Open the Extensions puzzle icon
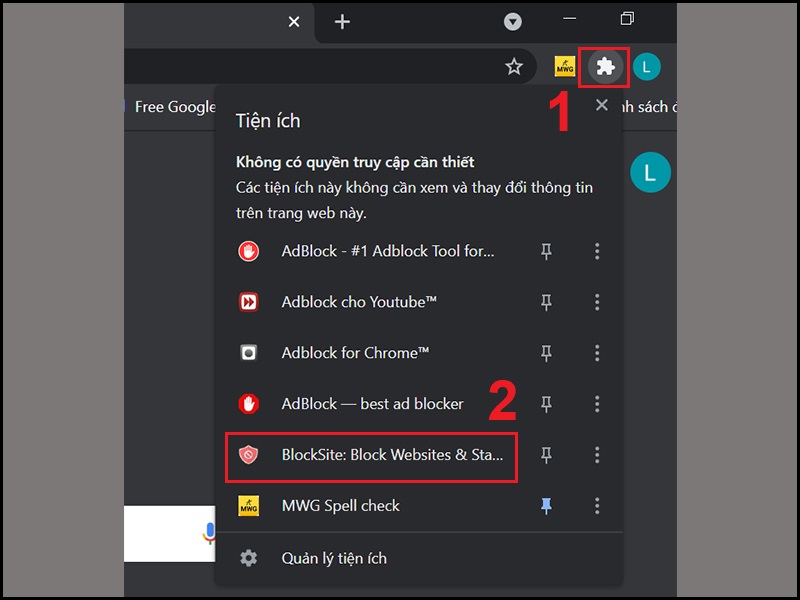 (x=604, y=67)
